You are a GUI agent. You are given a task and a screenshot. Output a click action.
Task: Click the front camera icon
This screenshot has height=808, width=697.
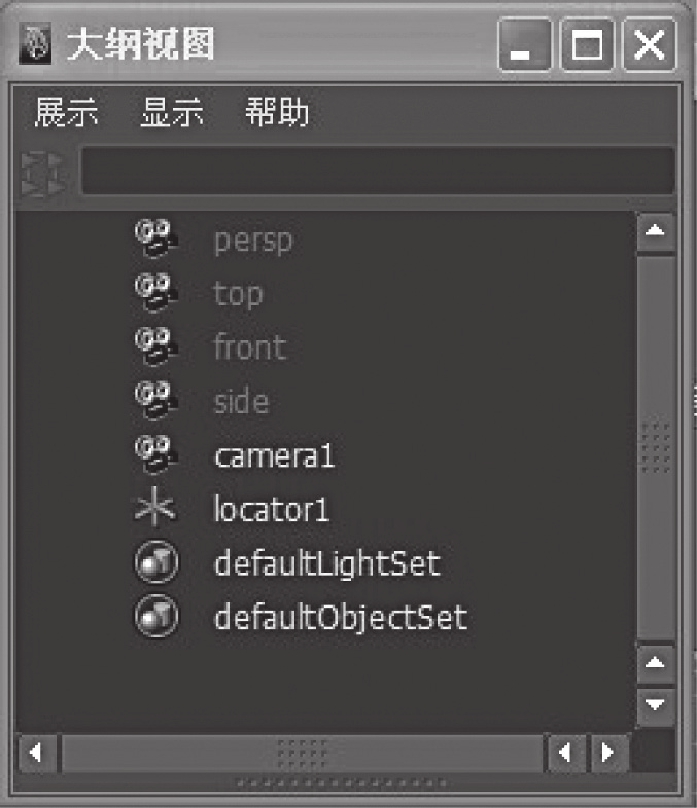point(156,346)
